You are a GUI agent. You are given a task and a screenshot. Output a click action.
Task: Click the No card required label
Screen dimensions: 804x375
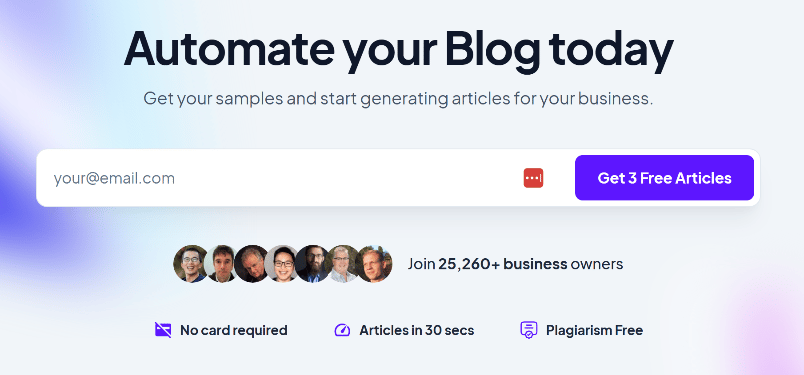[x=233, y=330]
